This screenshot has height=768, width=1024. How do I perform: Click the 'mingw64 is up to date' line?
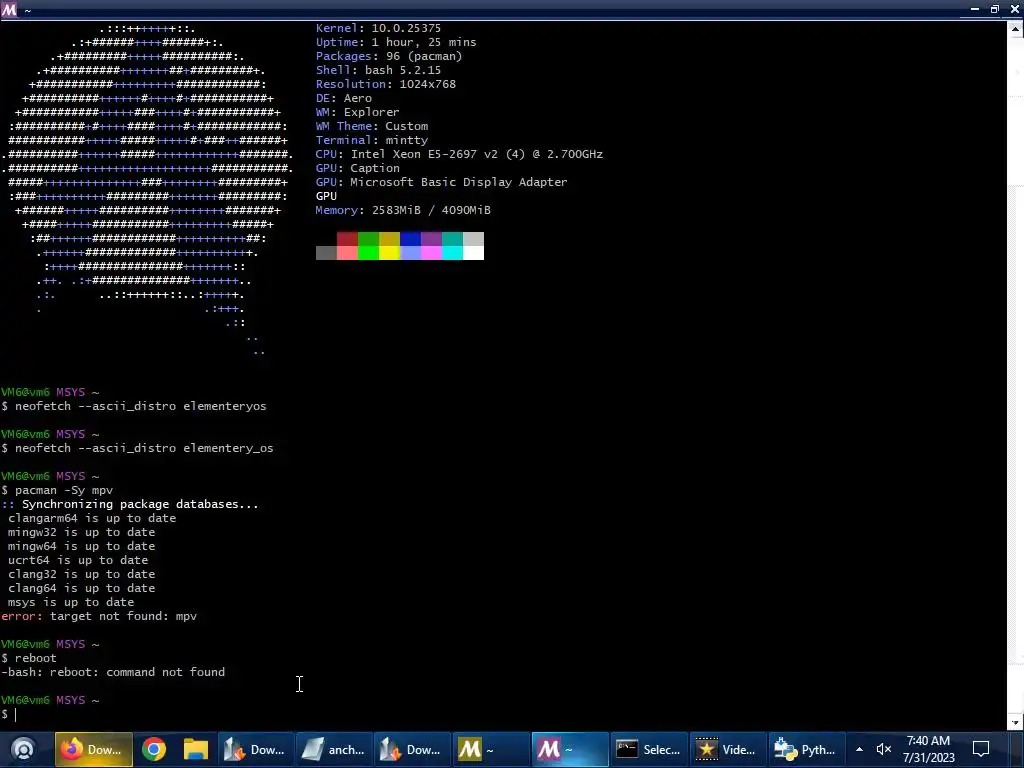click(x=82, y=546)
